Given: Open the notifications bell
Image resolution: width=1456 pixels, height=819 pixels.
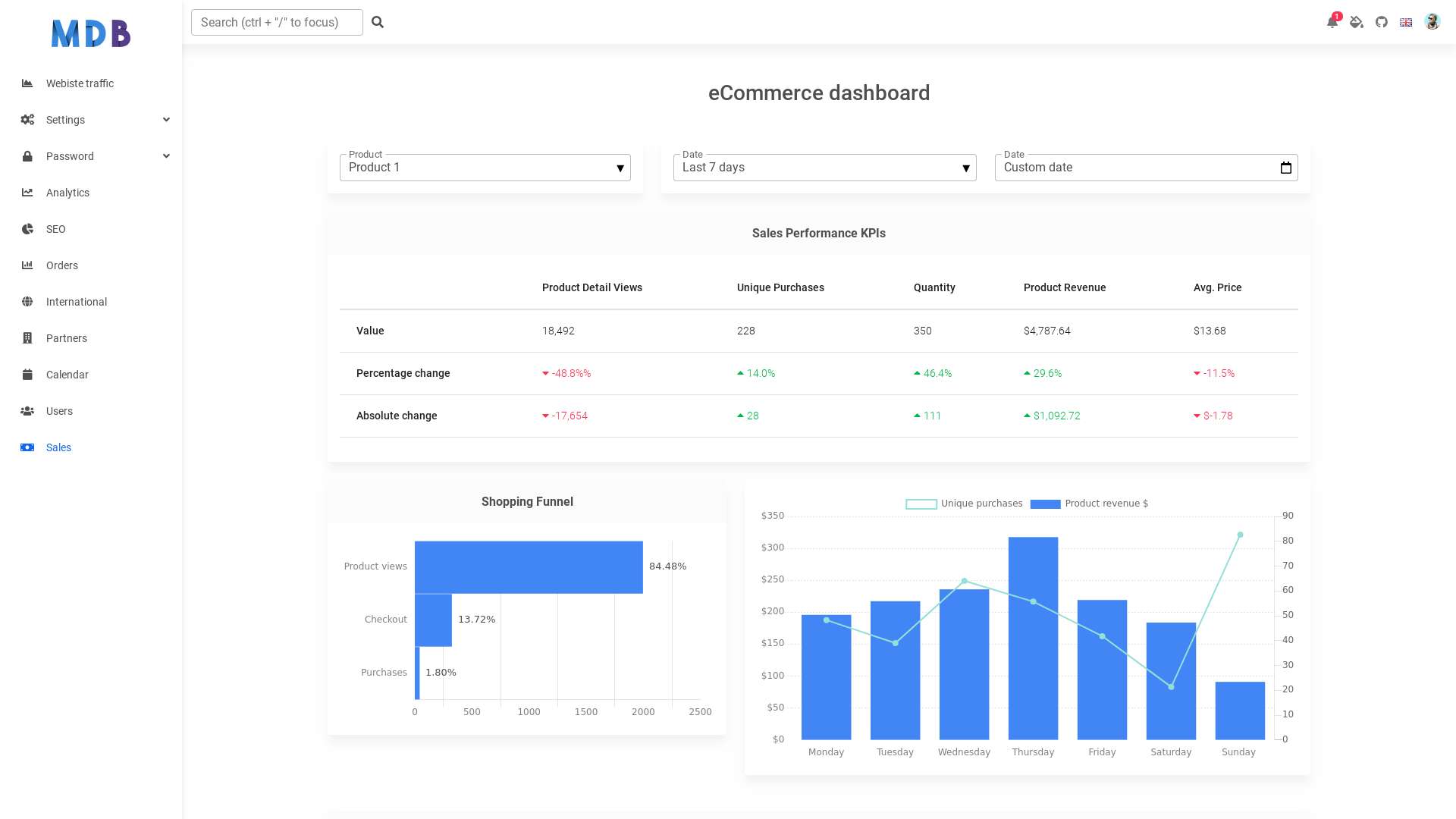Looking at the screenshot, I should point(1332,22).
